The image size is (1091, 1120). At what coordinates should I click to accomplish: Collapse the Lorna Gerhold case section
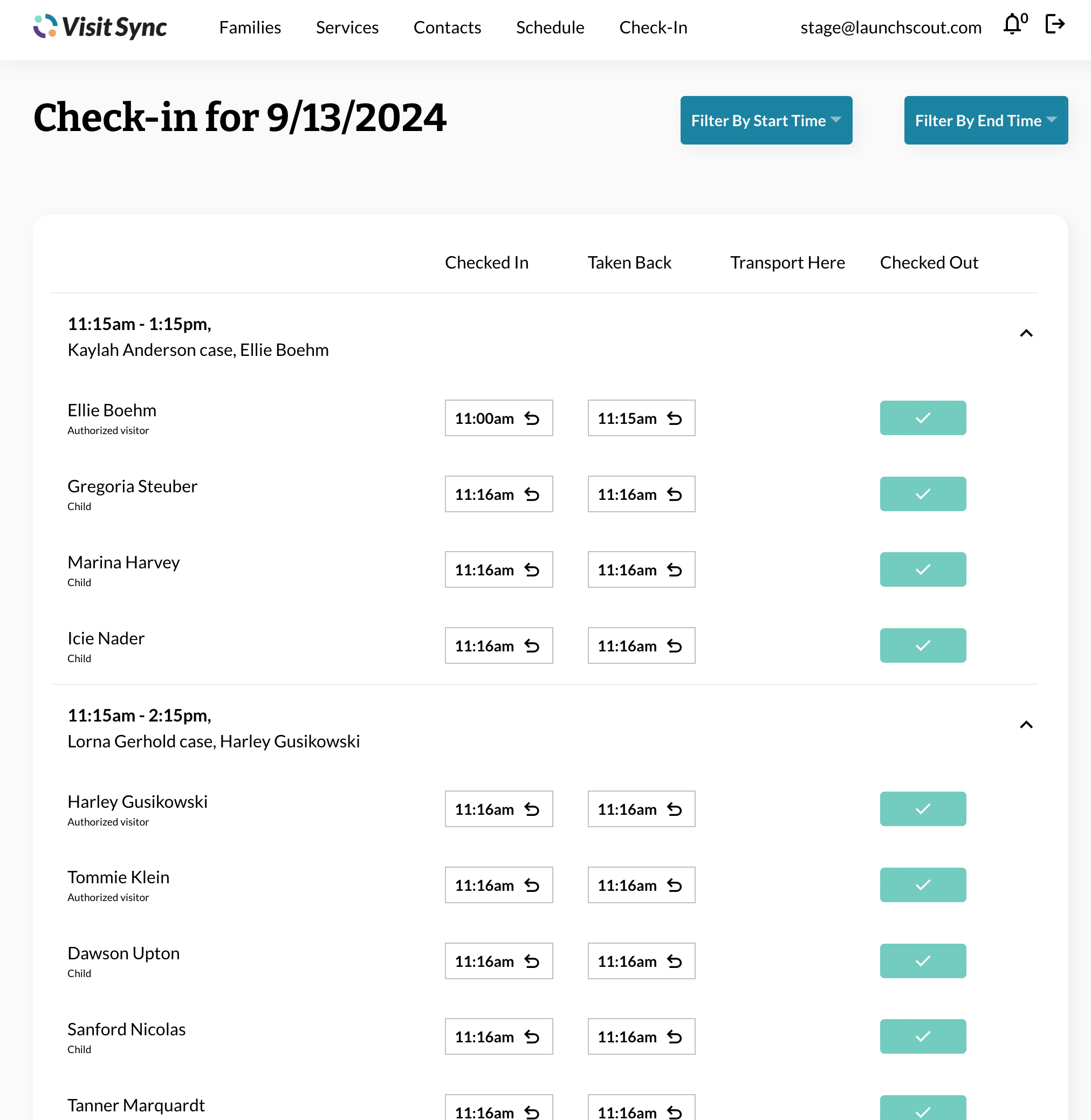click(1026, 725)
